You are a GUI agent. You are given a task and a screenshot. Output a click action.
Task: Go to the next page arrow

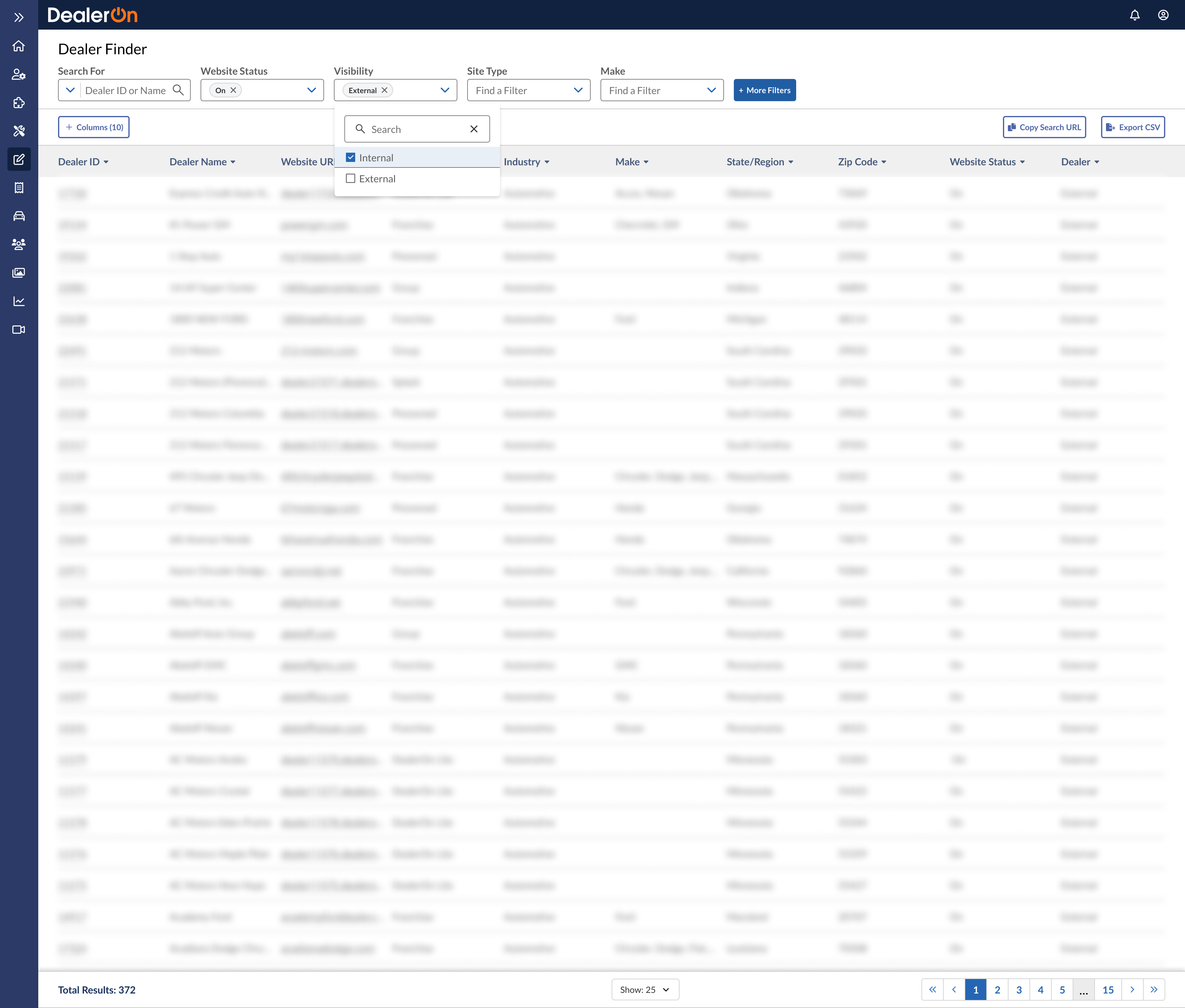coord(1133,990)
